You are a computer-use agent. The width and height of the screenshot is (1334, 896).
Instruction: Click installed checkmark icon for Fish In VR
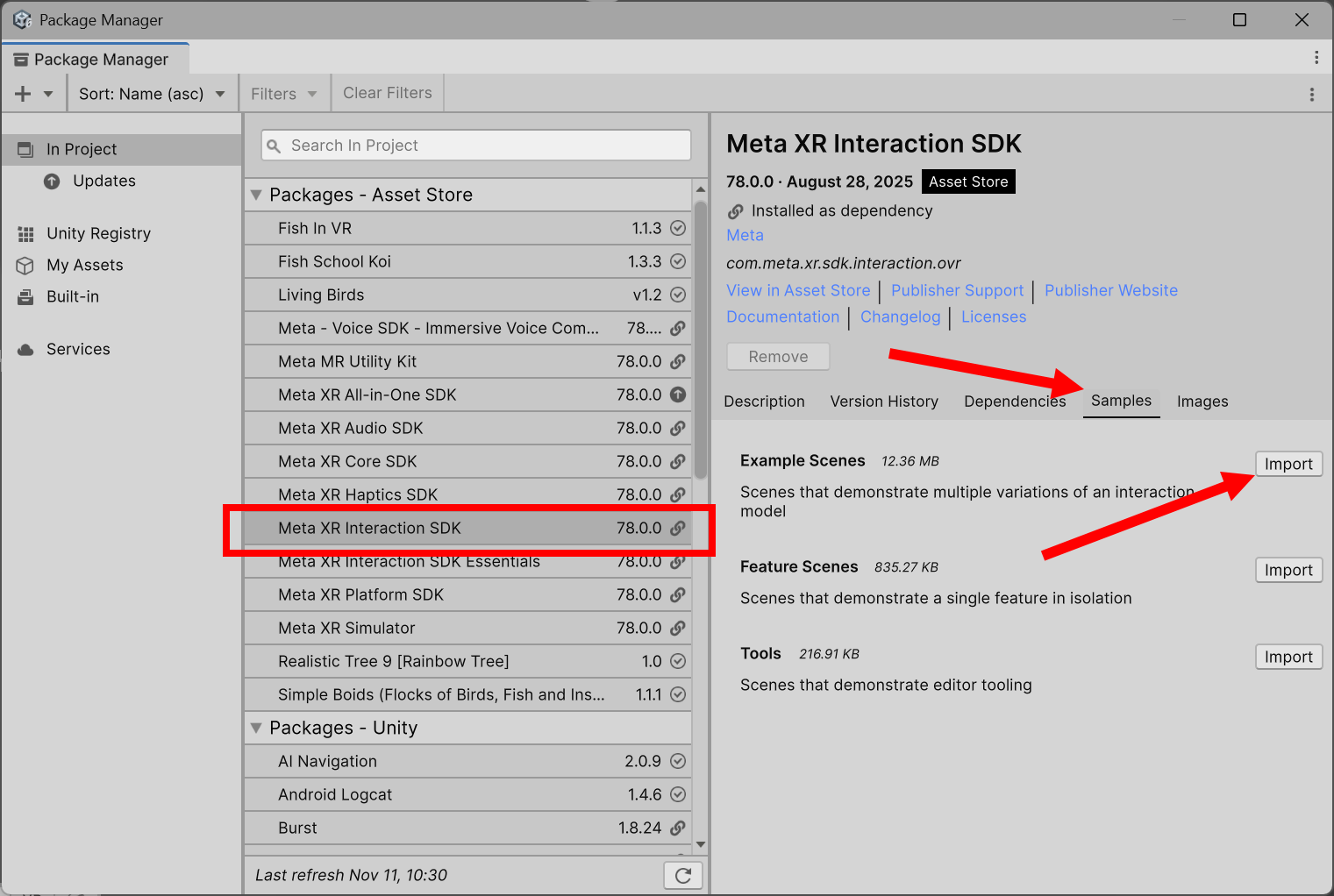click(678, 228)
